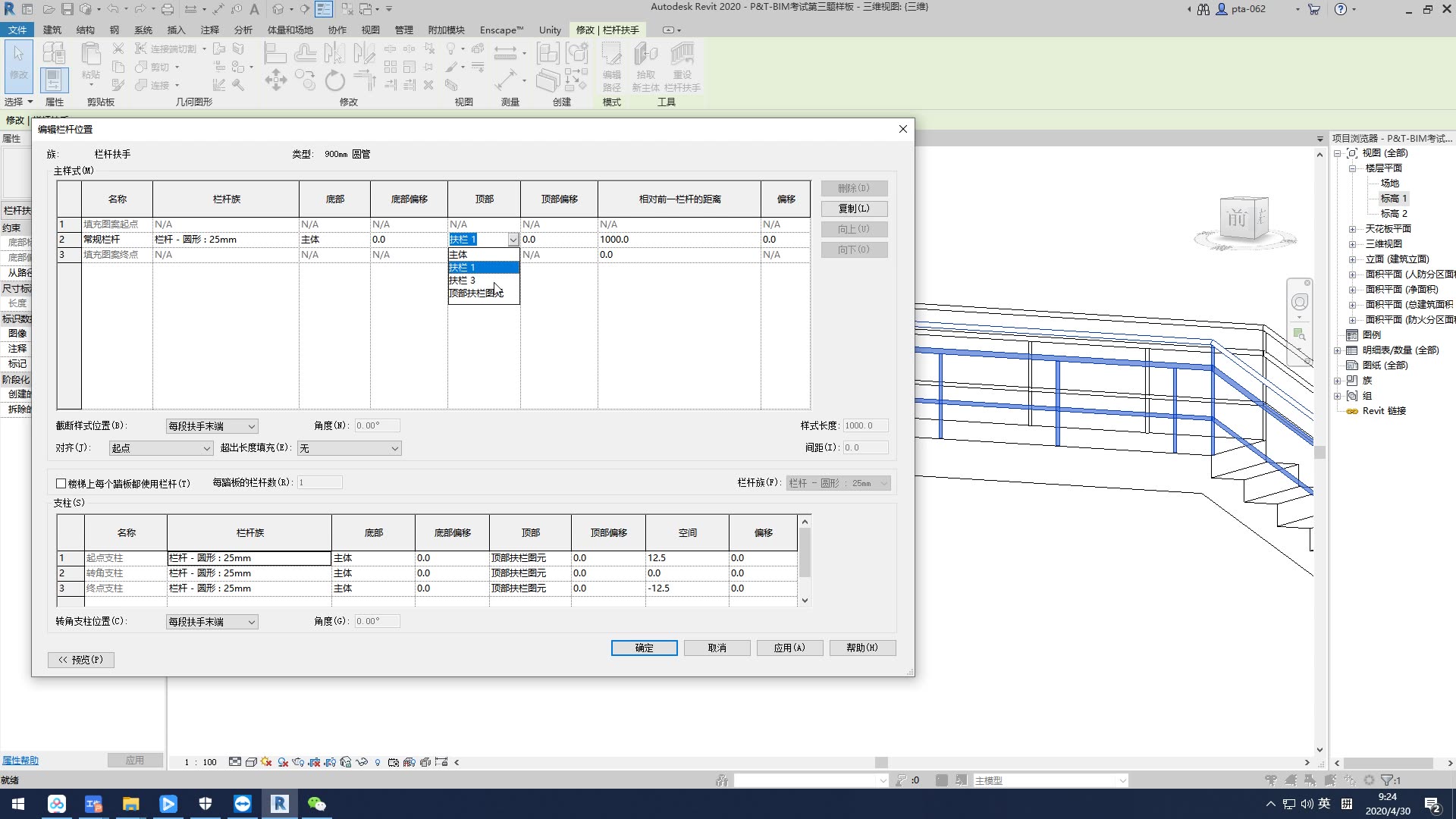This screenshot has height=819, width=1456.
Task: Click the 复制(L) button
Action: (x=854, y=209)
